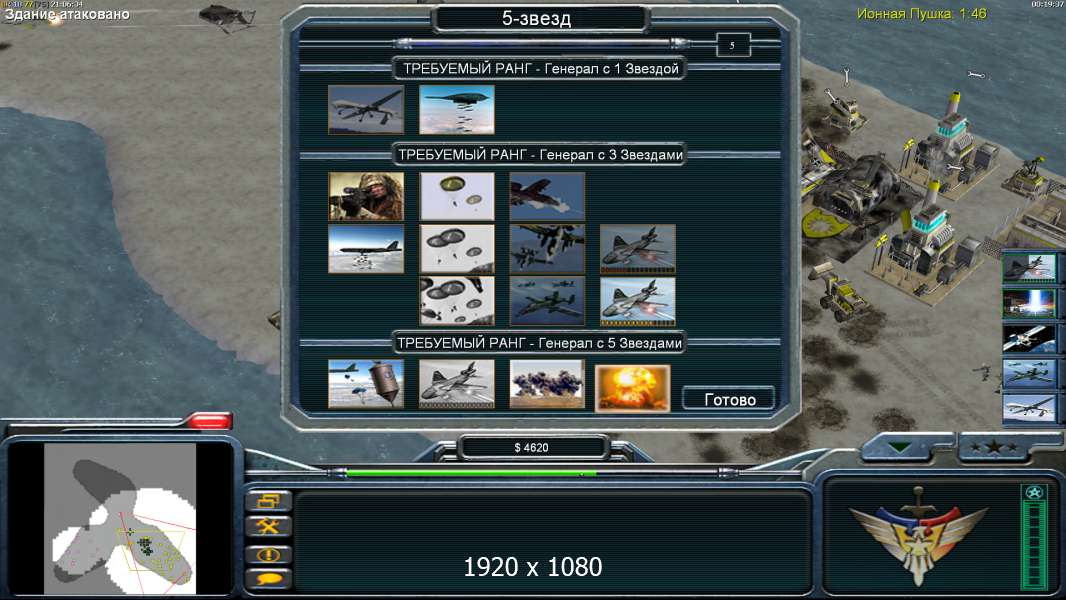Image resolution: width=1066 pixels, height=600 pixels.
Task: Choose the nuclear explosion power icon
Action: 632,388
